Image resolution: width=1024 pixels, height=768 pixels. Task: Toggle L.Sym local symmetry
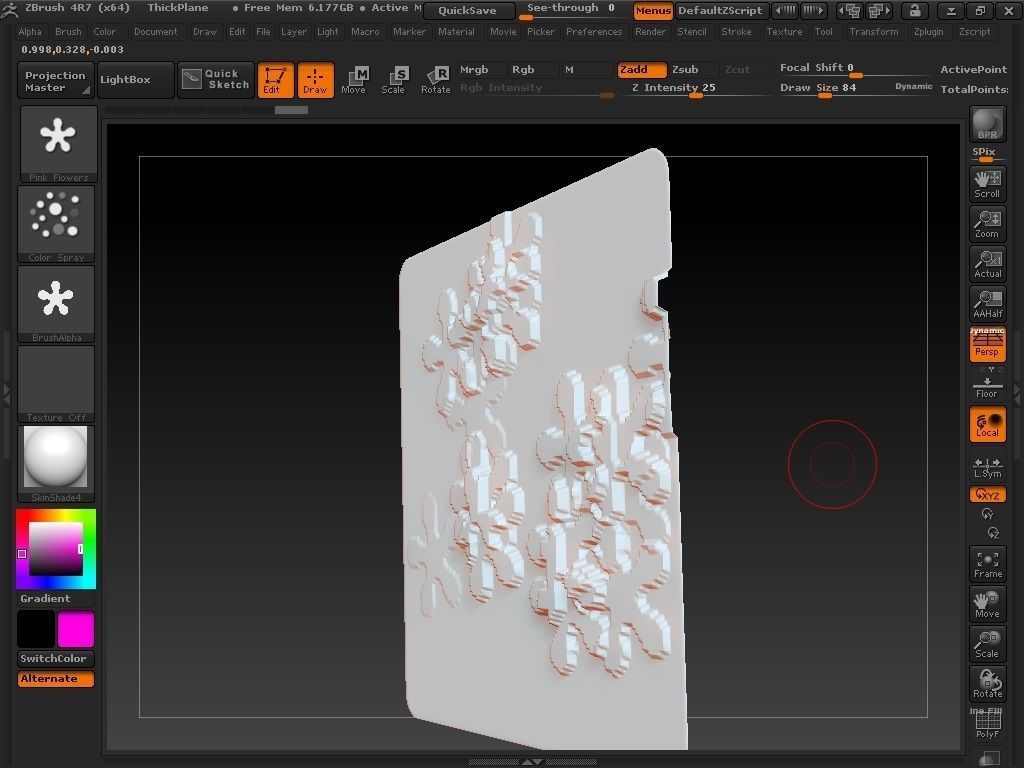coord(987,468)
